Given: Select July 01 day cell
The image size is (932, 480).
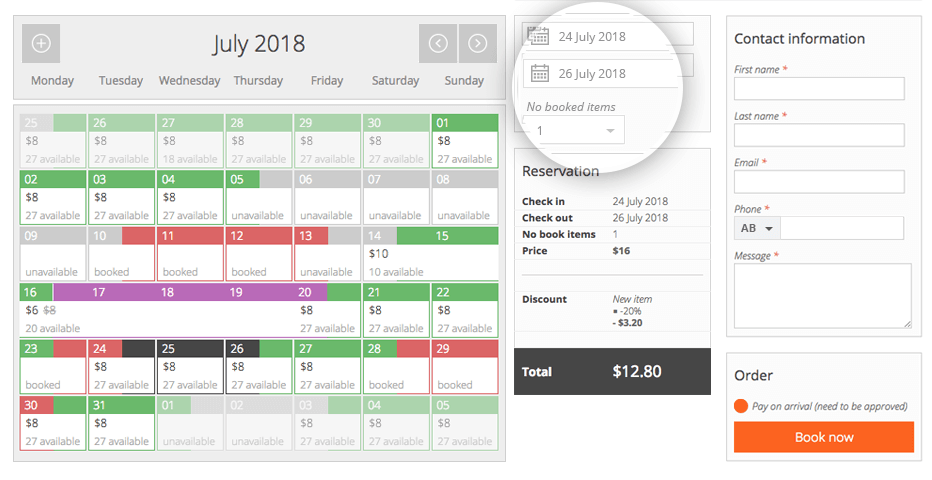Looking at the screenshot, I should coord(465,141).
